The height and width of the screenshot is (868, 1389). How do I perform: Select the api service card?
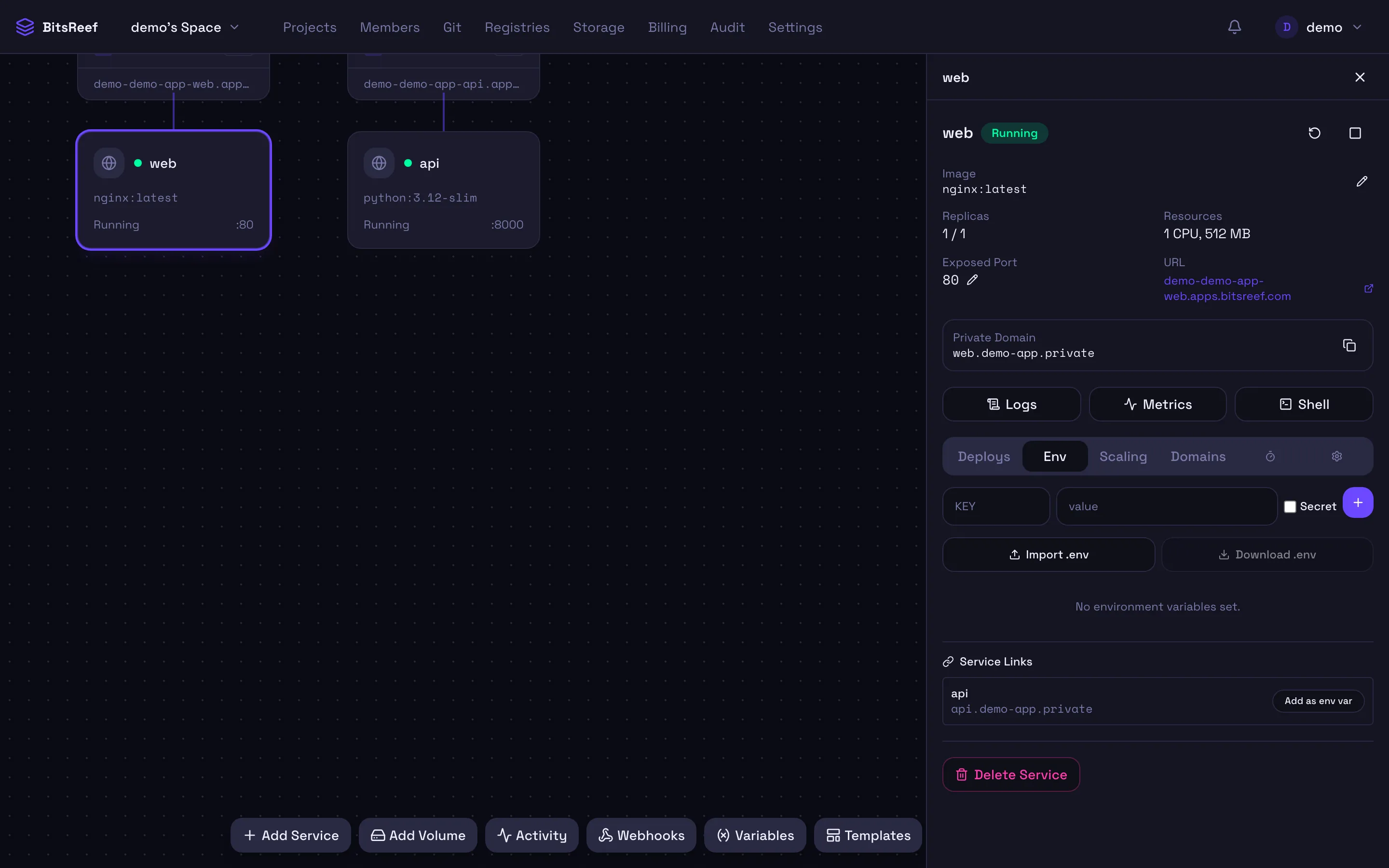443,190
